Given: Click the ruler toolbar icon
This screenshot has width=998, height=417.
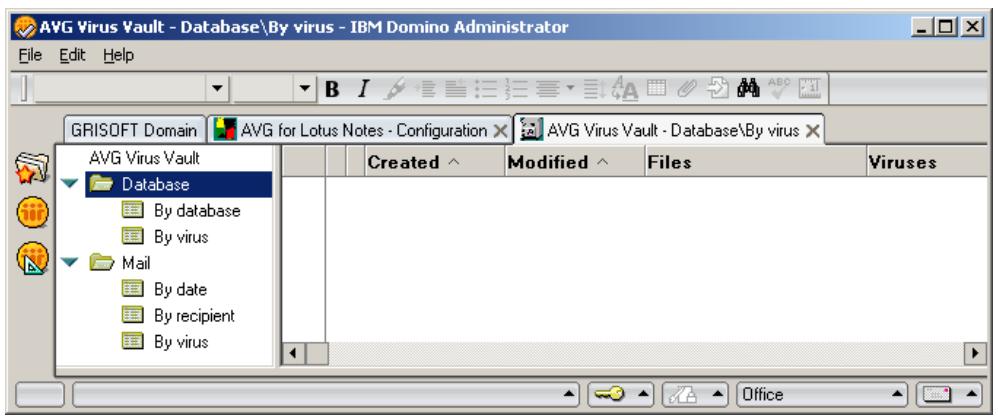Looking at the screenshot, I should click(x=810, y=90).
